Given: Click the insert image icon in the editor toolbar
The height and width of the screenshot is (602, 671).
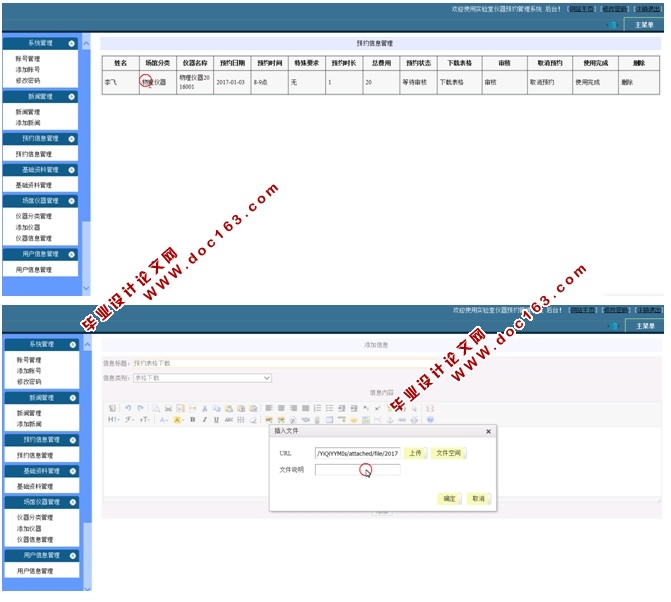Looking at the screenshot, I should [269, 420].
